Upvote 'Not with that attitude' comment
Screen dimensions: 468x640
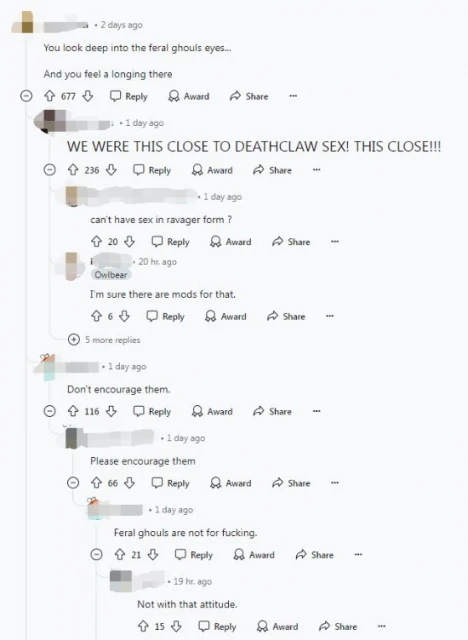point(143,626)
